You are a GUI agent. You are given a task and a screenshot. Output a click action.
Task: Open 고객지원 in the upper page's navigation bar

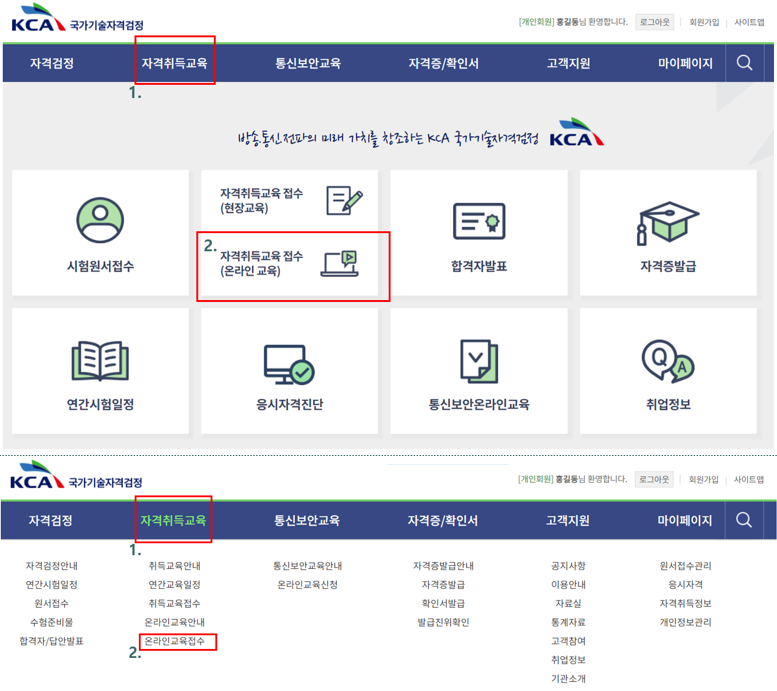click(568, 63)
